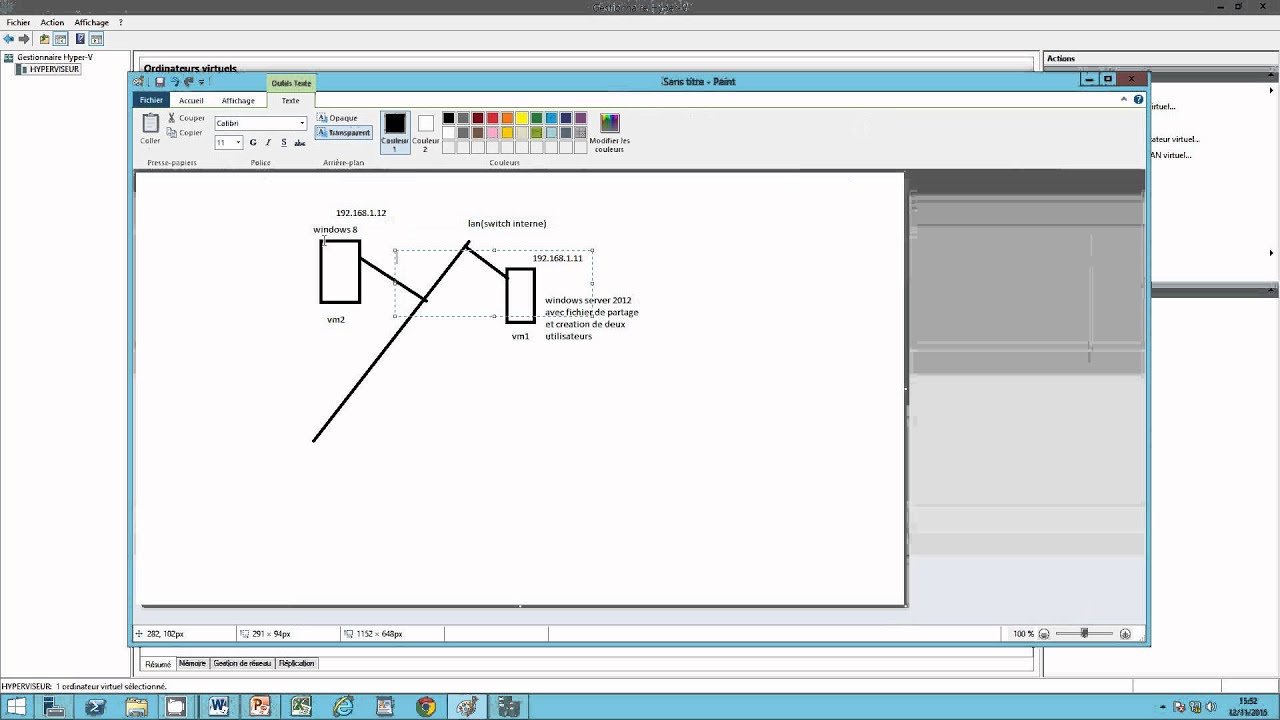Toggle strikethrough (abc) text formatting

299,143
